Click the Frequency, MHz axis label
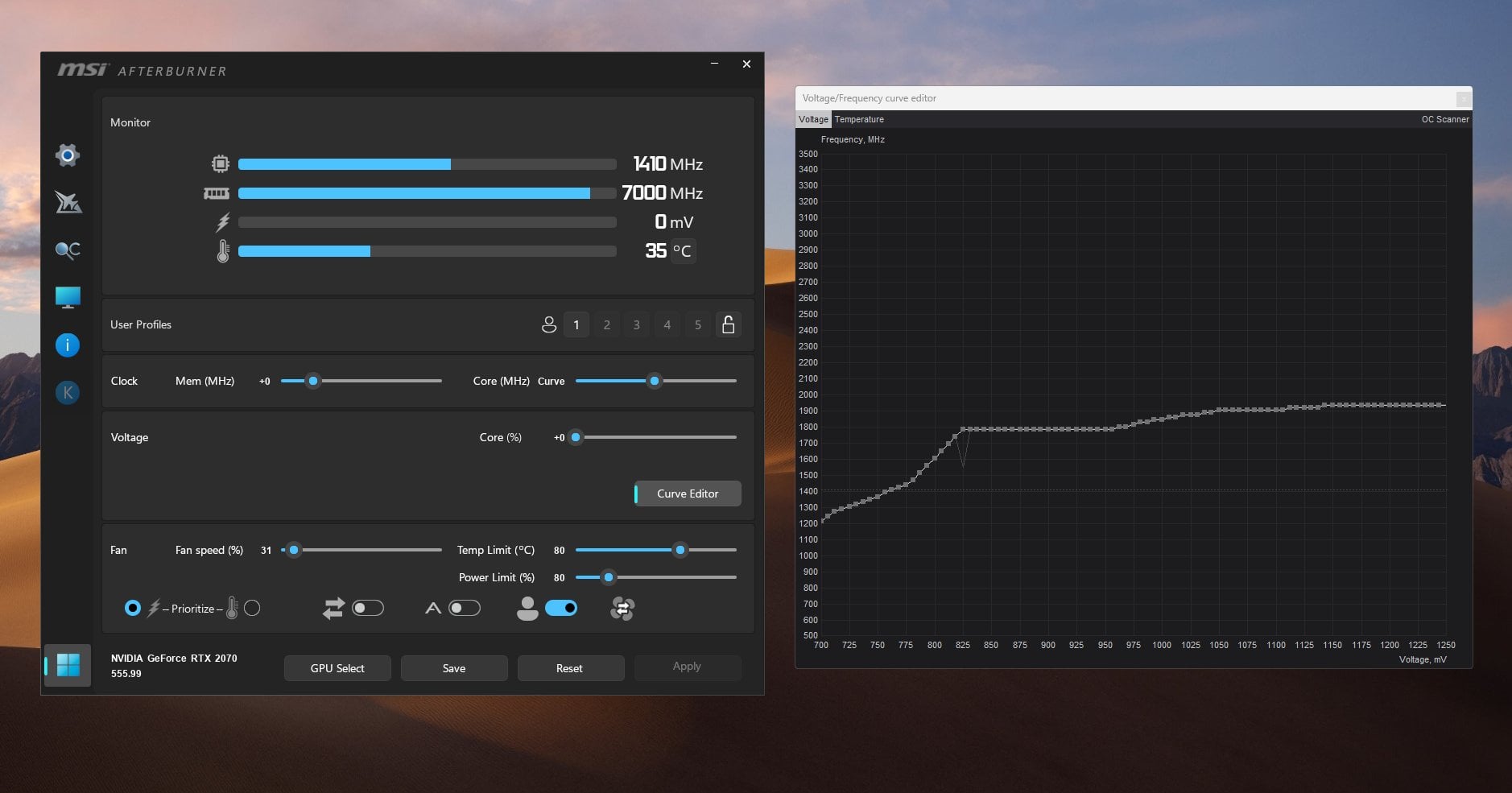Image resolution: width=1512 pixels, height=793 pixels. (853, 140)
